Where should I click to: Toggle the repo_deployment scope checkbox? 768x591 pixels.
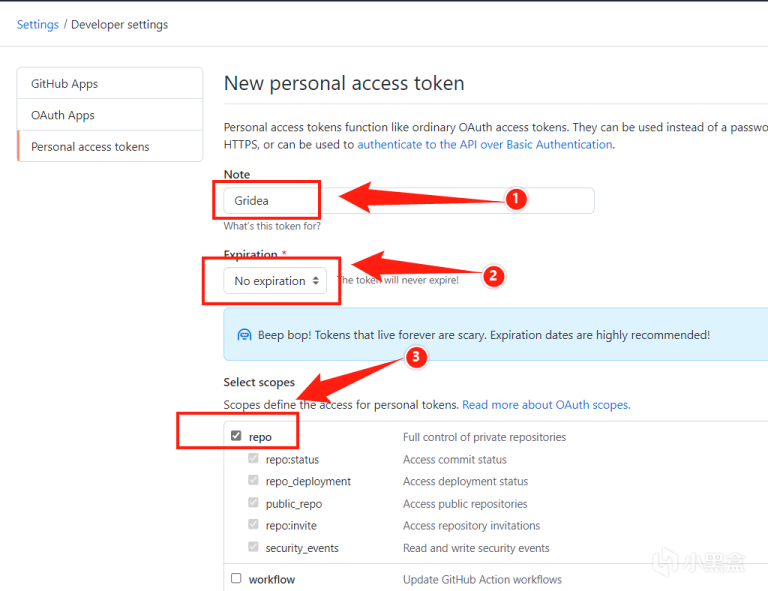pos(254,481)
